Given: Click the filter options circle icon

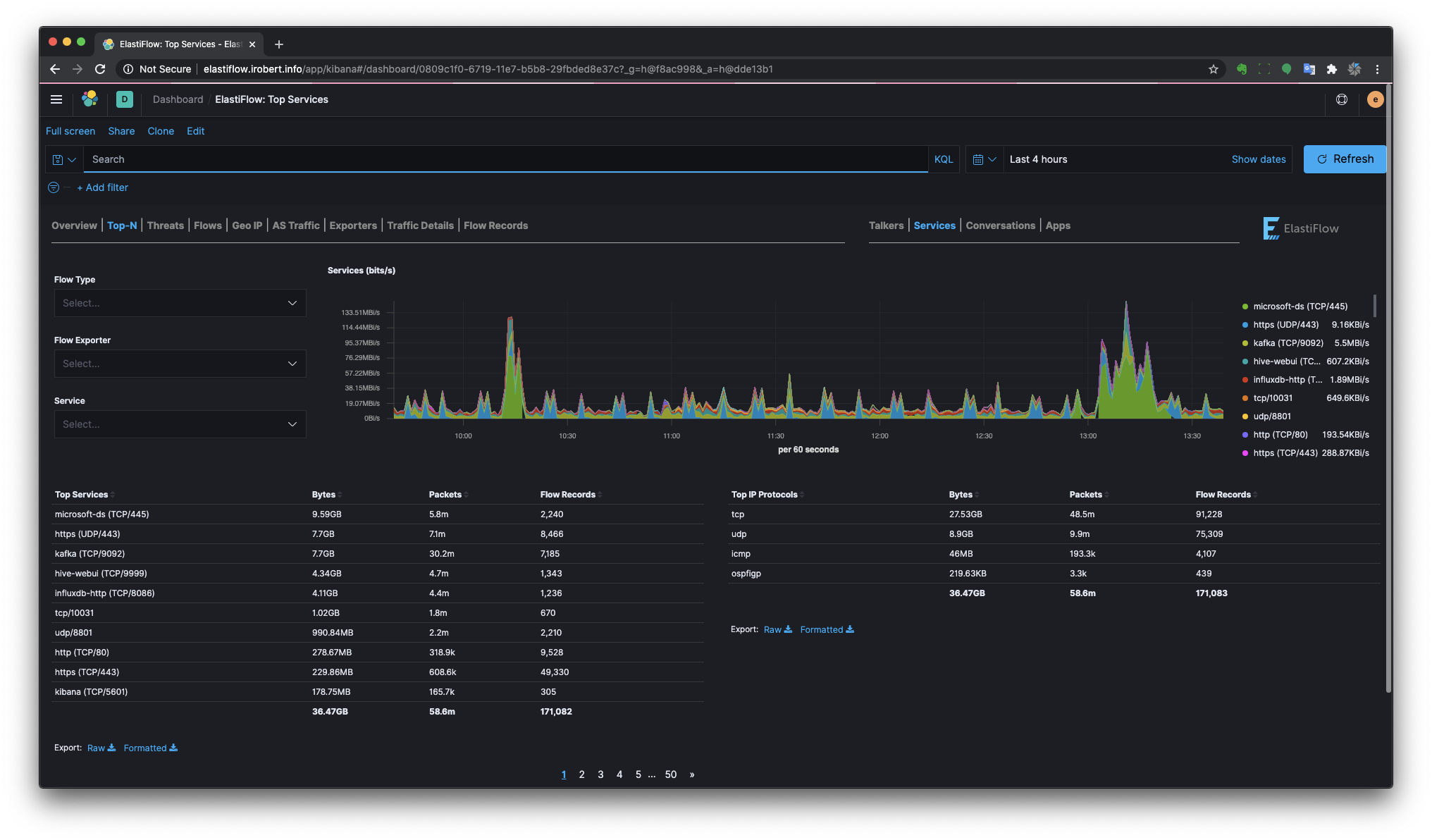Looking at the screenshot, I should [x=54, y=187].
